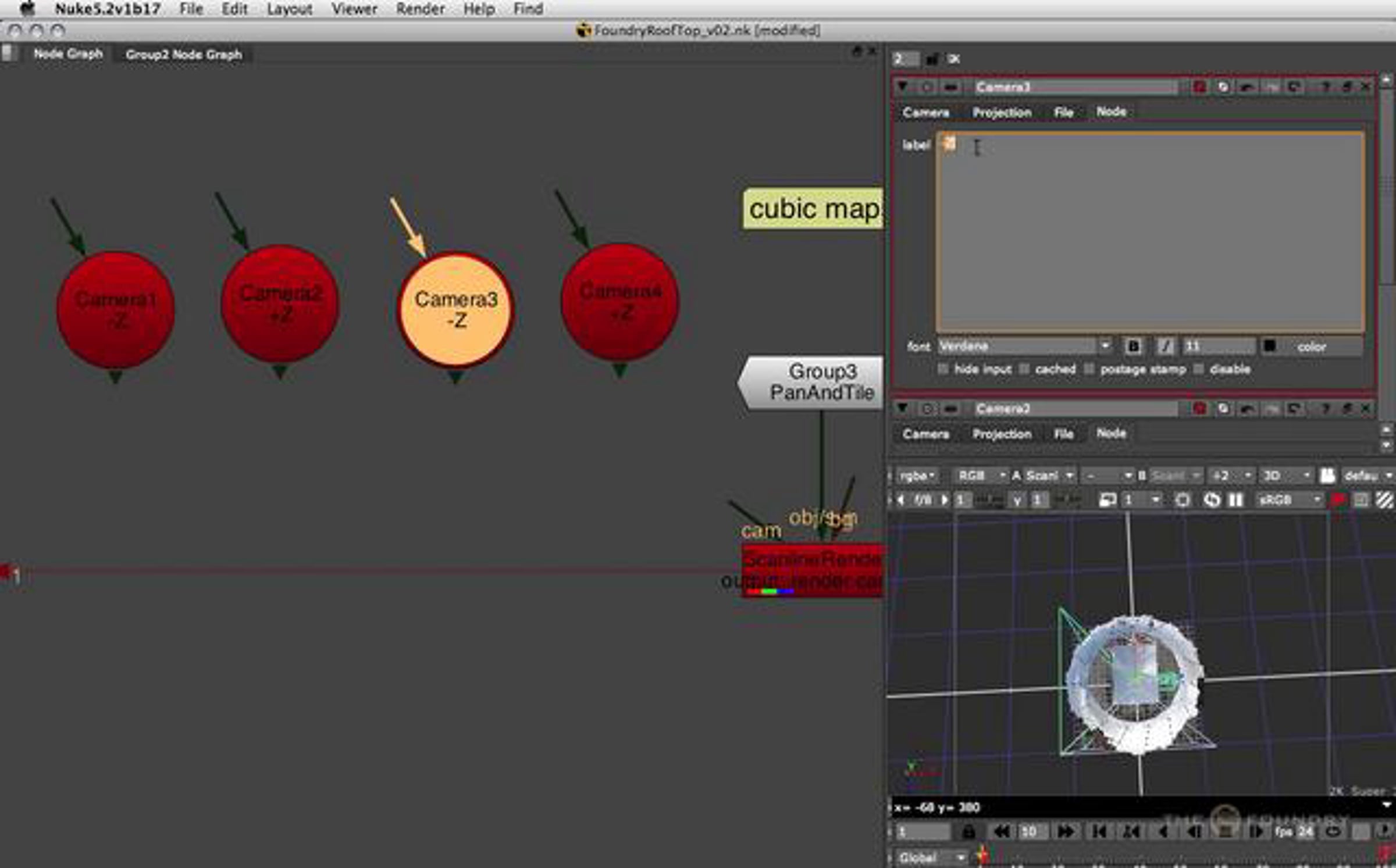The height and width of the screenshot is (868, 1396).
Task: Float the Camera3 properties panel
Action: click(1347, 87)
